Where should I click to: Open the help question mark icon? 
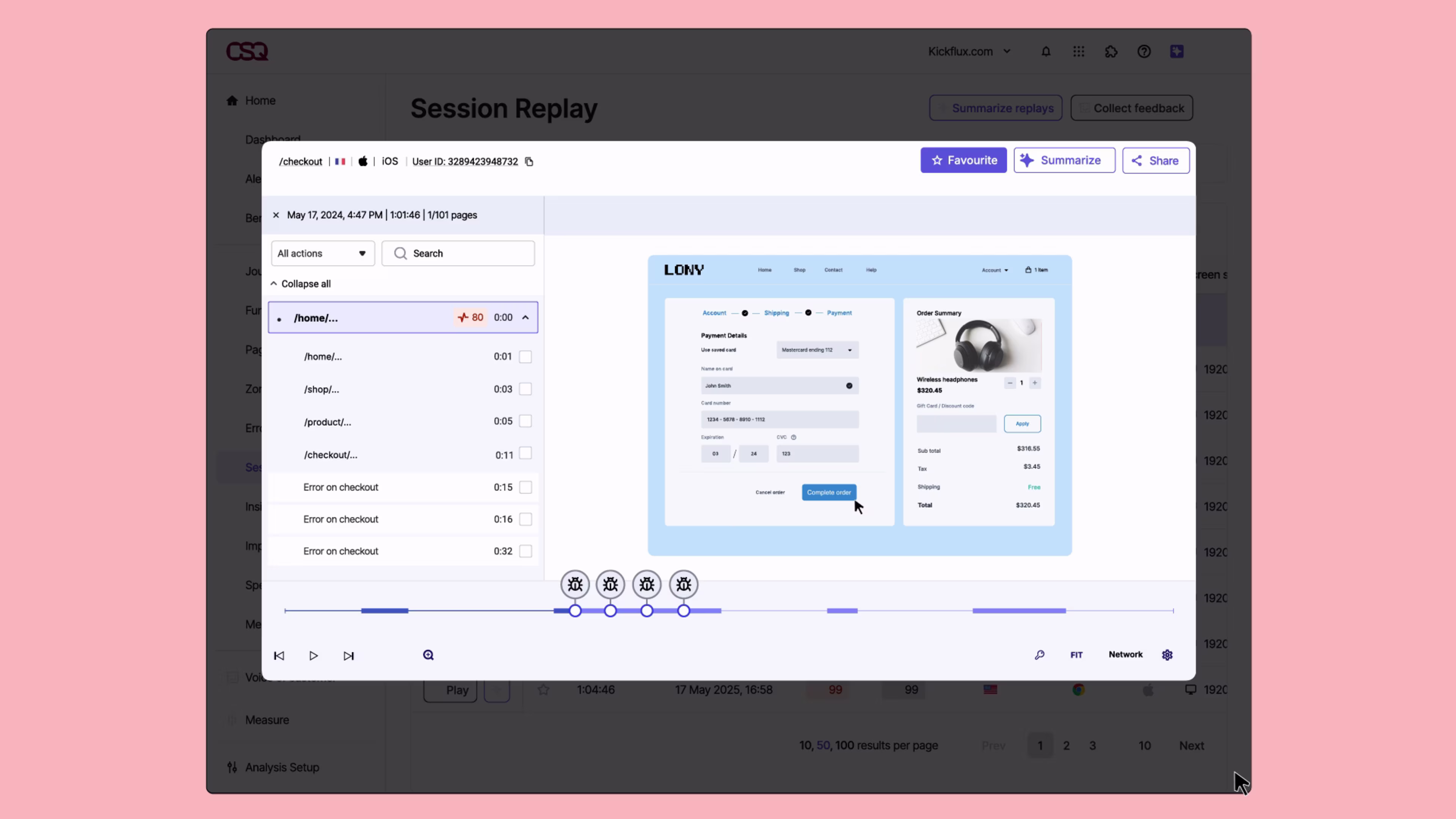pyautogui.click(x=1144, y=52)
